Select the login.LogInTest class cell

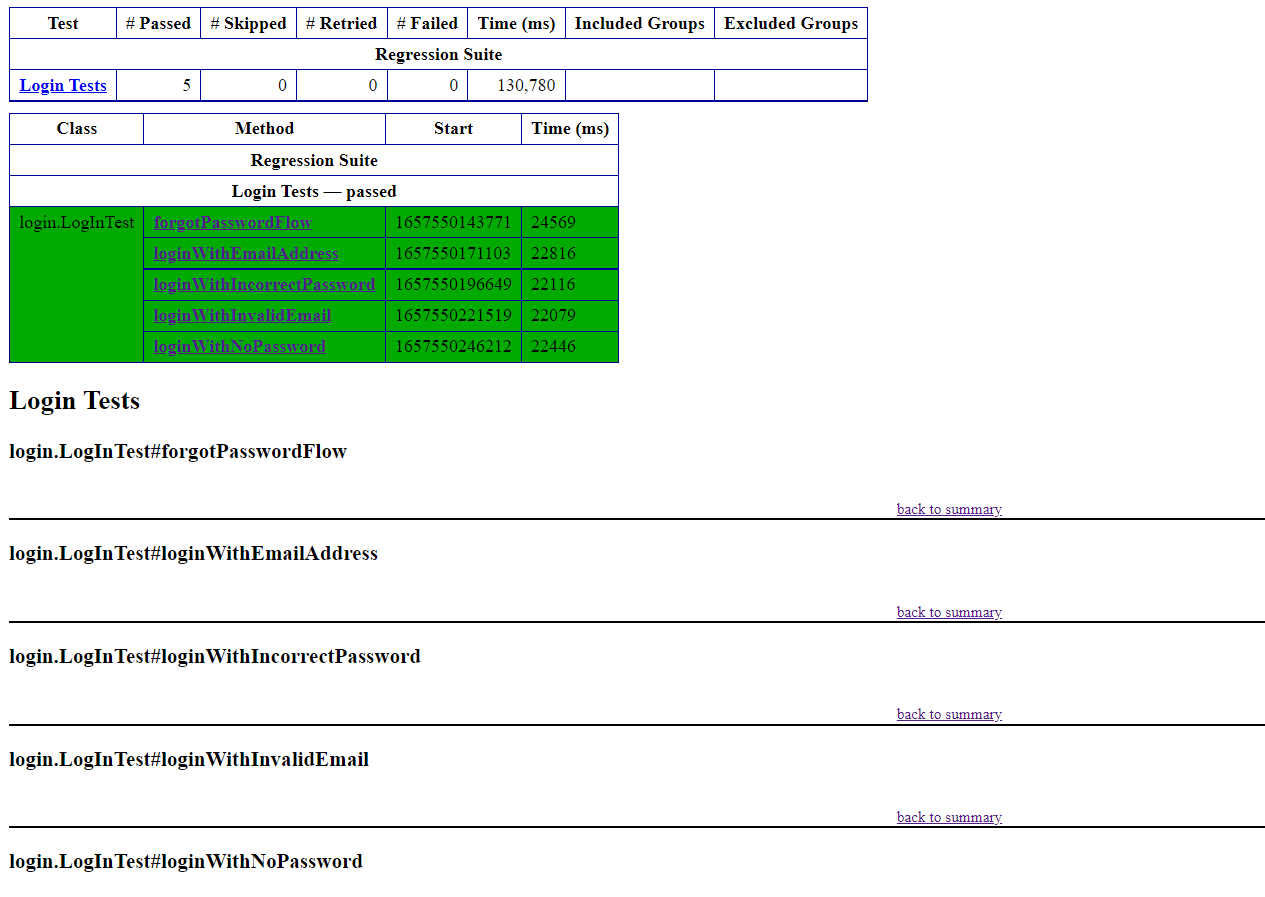click(77, 284)
